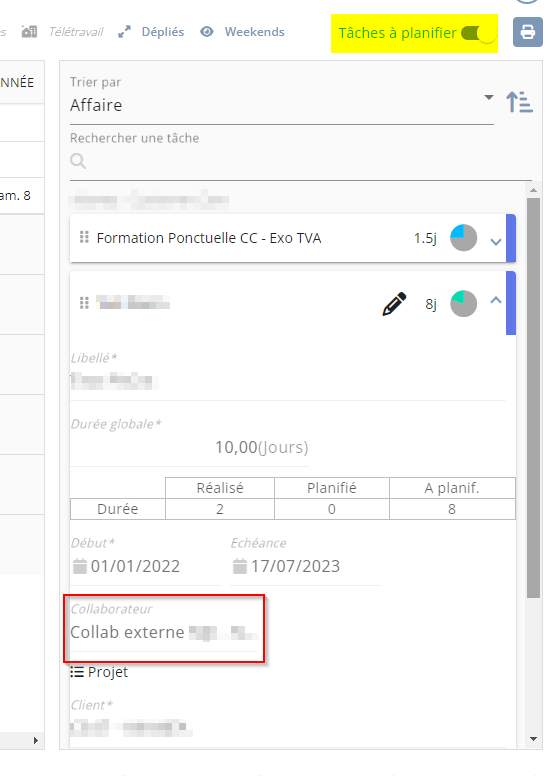549x776 pixels.
Task: Click the printer icon button
Action: click(x=528, y=32)
